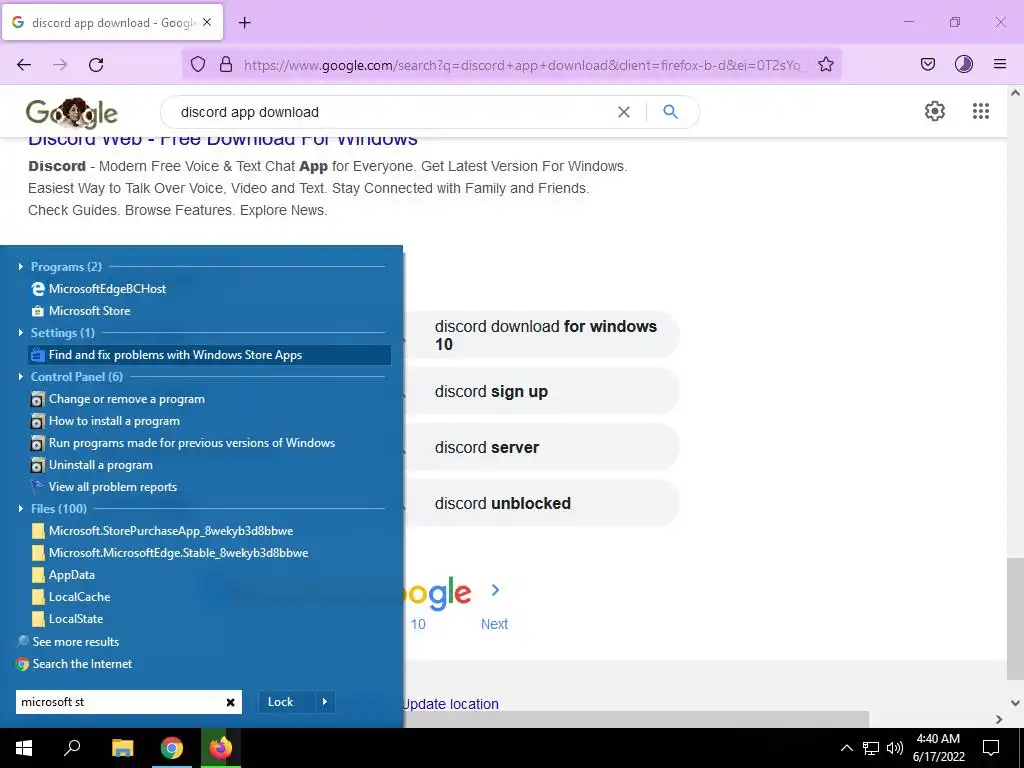Show hidden system tray icons
The width and height of the screenshot is (1024, 768).
(x=846, y=748)
